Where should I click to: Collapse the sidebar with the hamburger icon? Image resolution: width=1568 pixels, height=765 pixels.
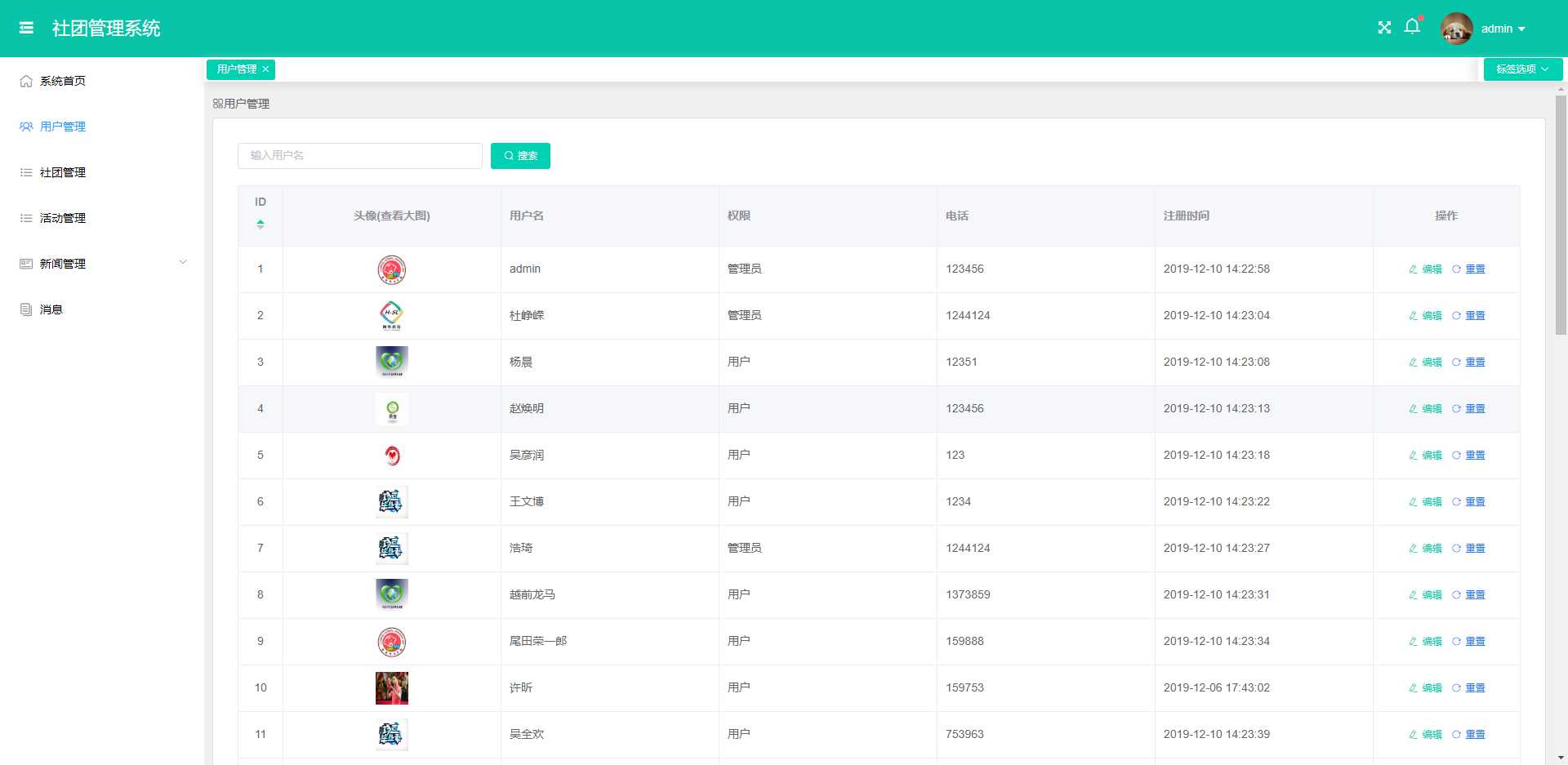click(26, 28)
